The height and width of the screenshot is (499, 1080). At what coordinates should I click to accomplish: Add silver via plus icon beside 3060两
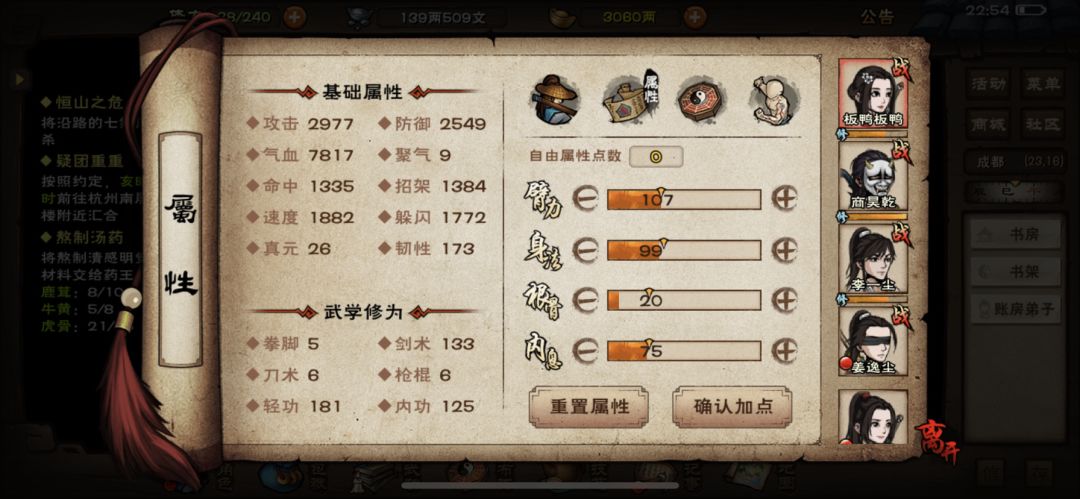695,17
